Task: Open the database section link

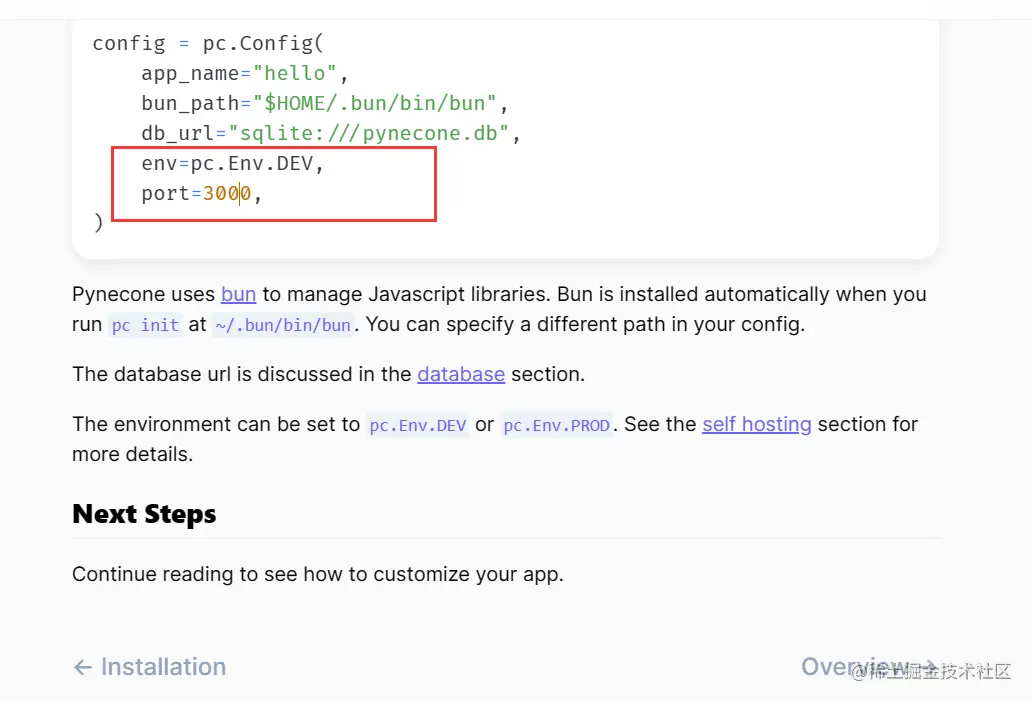Action: (x=461, y=374)
